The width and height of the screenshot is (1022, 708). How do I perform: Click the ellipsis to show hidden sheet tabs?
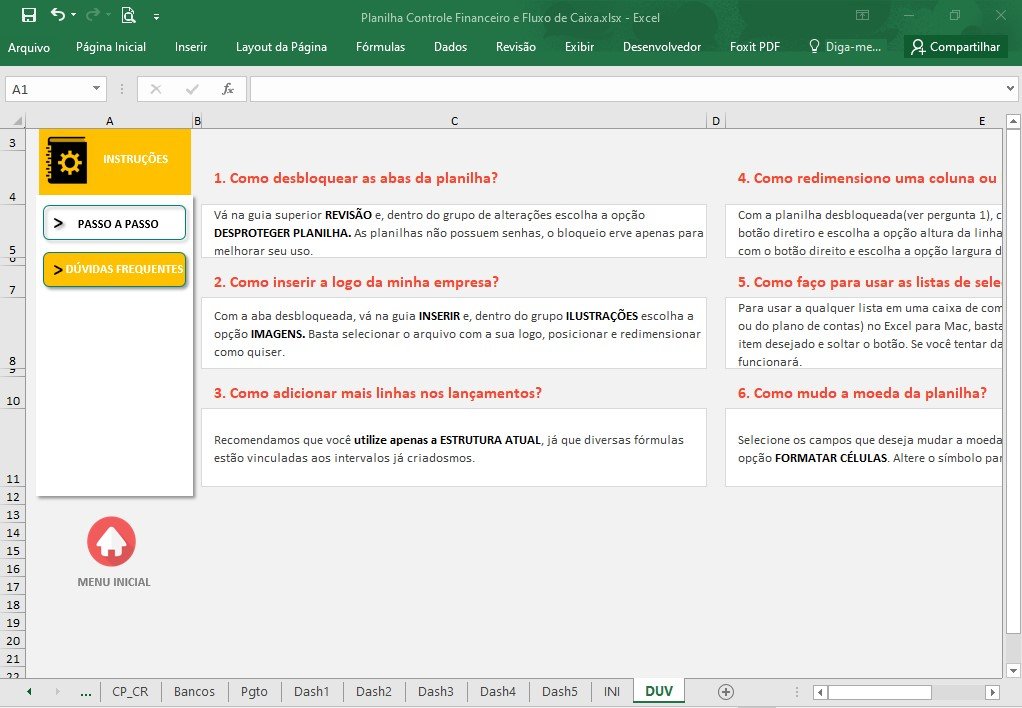pyautogui.click(x=85, y=692)
